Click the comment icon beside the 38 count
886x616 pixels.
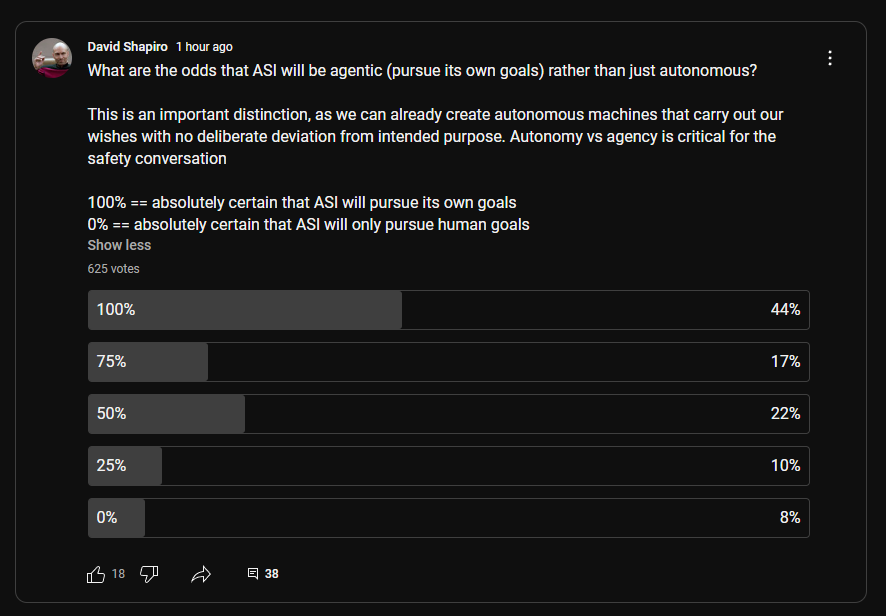(x=251, y=573)
